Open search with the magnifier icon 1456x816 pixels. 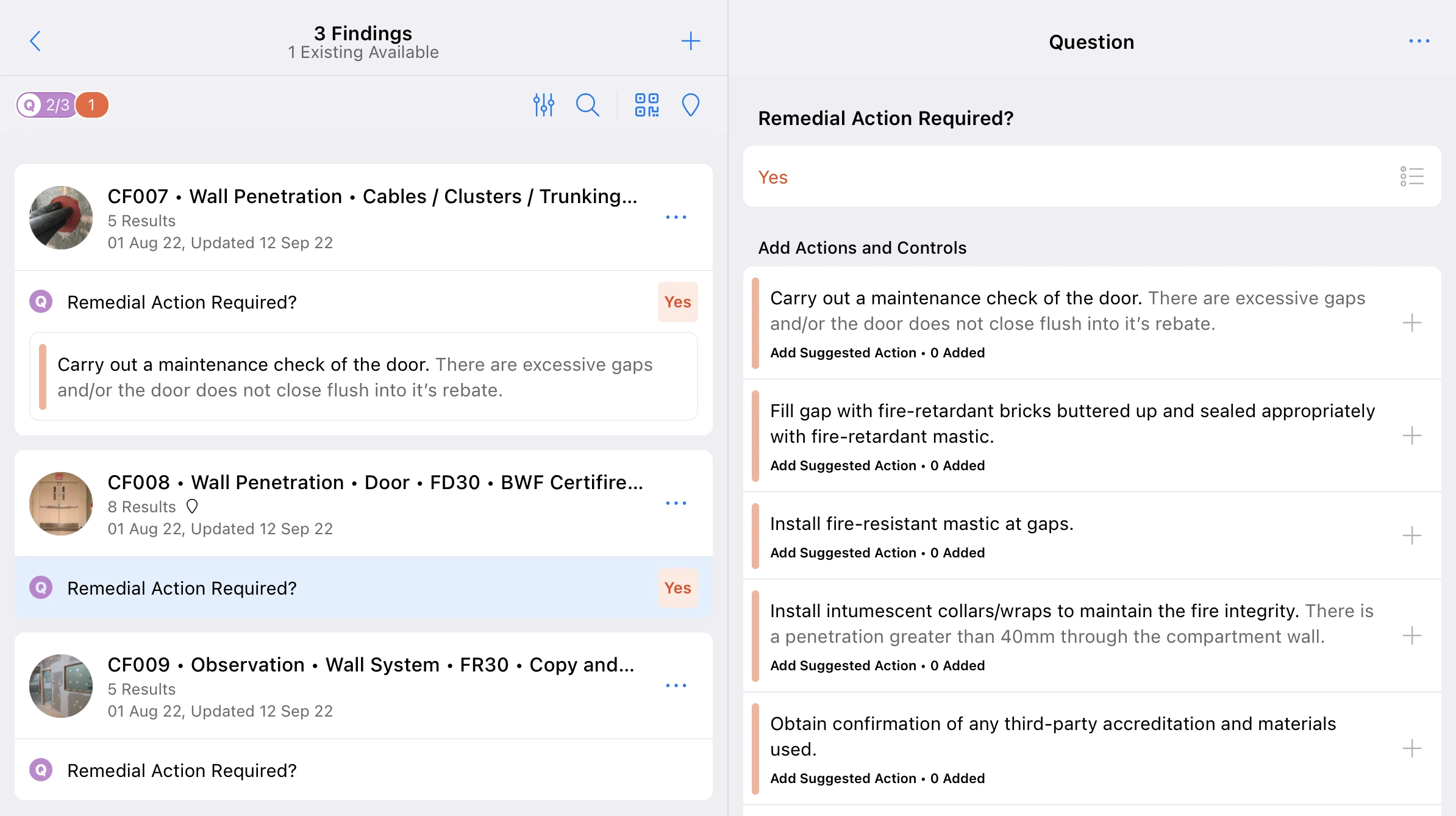587,105
